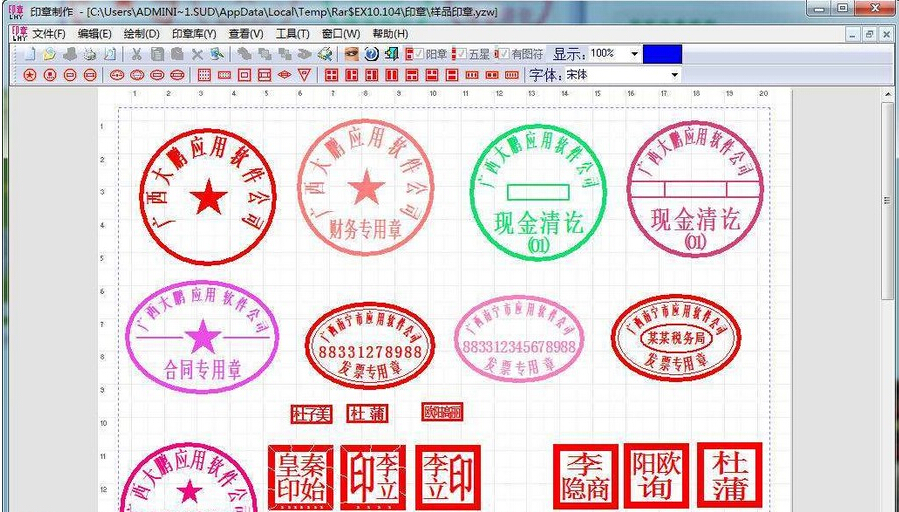Click the vertical scrollbar thumb

coord(888,201)
